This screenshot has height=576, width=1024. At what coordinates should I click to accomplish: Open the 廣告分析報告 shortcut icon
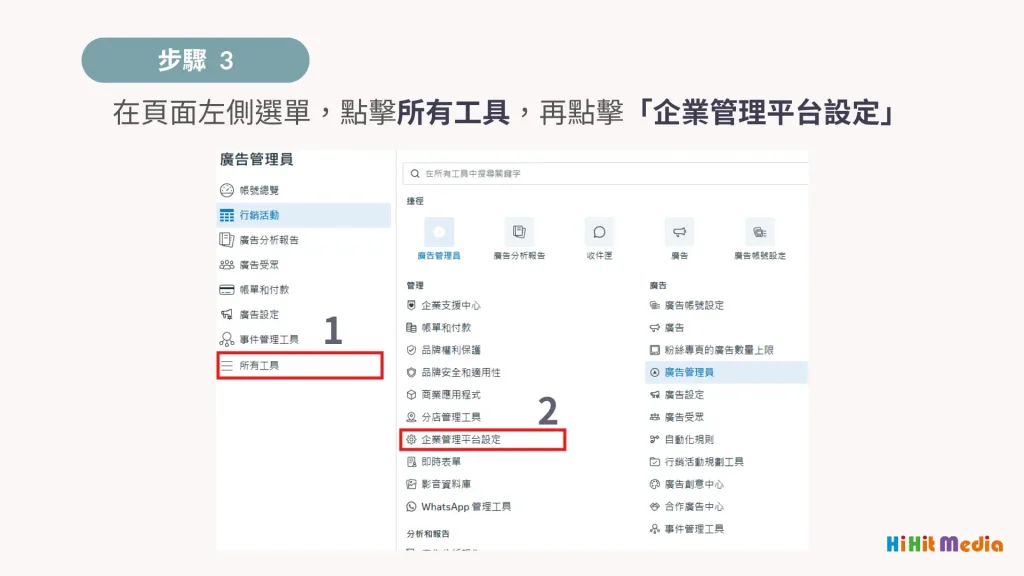point(519,232)
